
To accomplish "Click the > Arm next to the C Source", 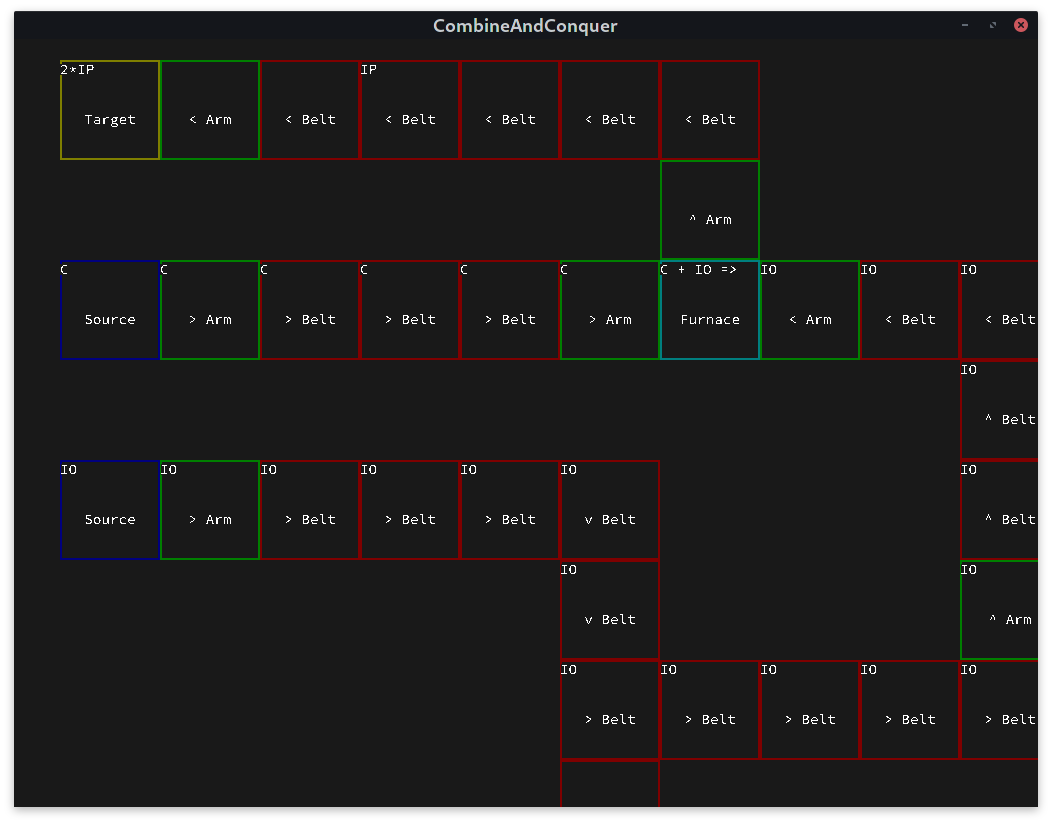I will pos(210,310).
